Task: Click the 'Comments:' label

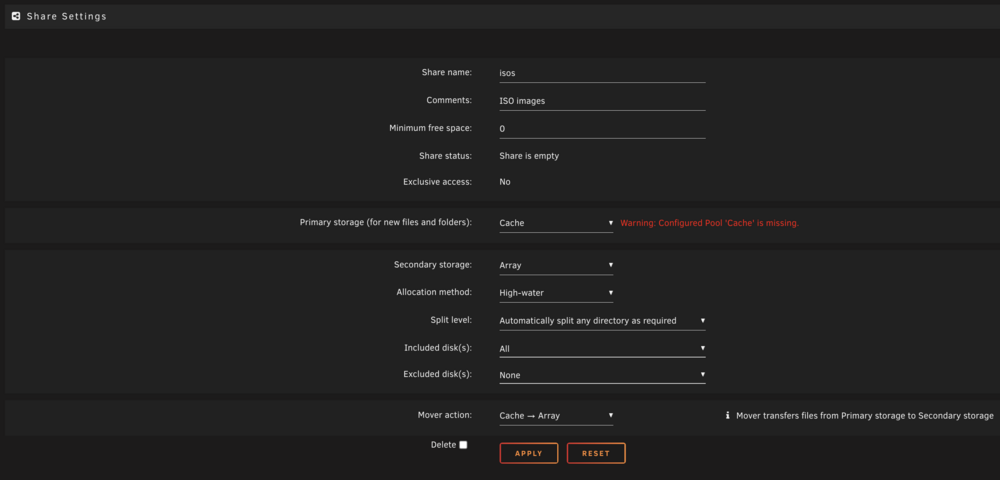Action: (x=449, y=100)
